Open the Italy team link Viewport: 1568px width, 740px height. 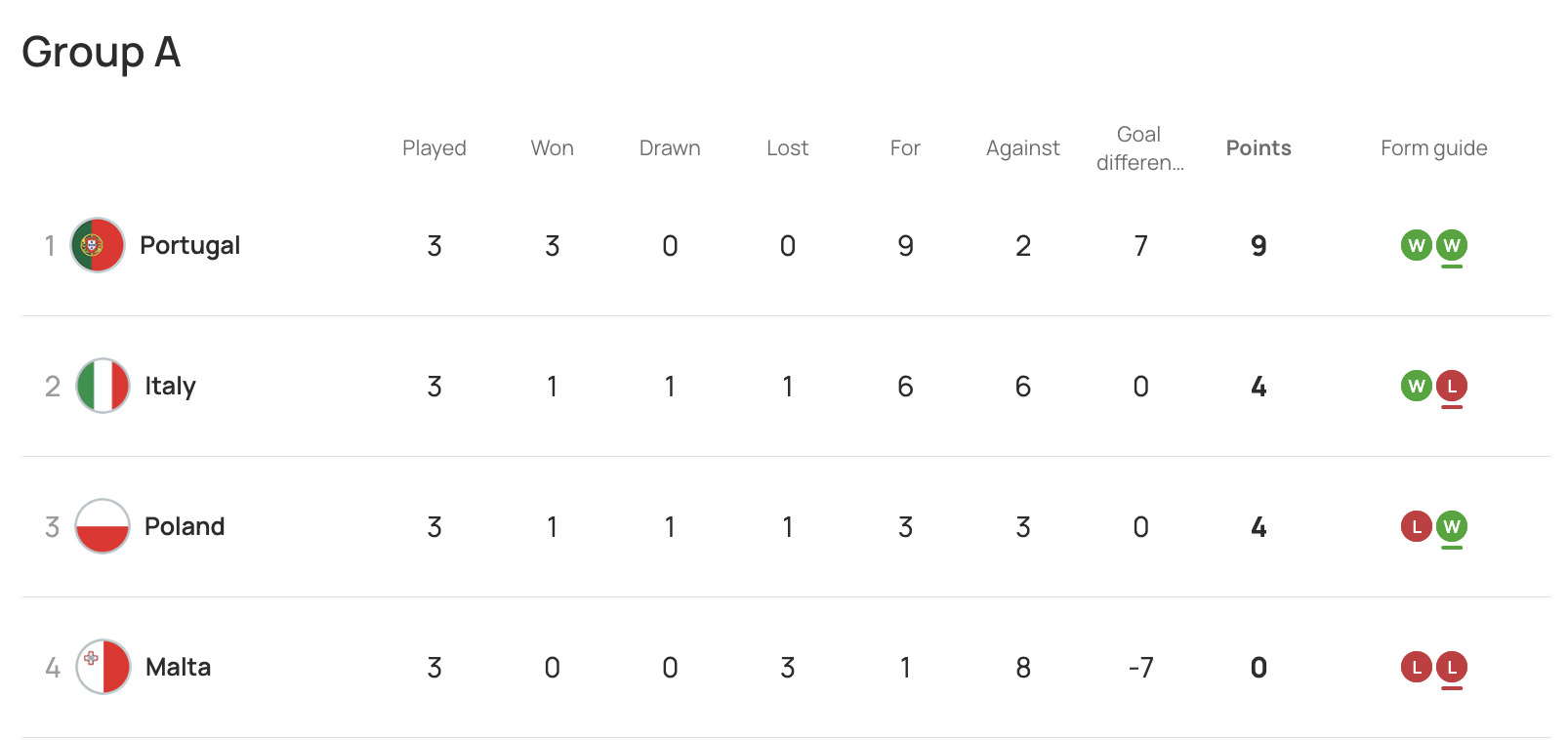pos(170,386)
